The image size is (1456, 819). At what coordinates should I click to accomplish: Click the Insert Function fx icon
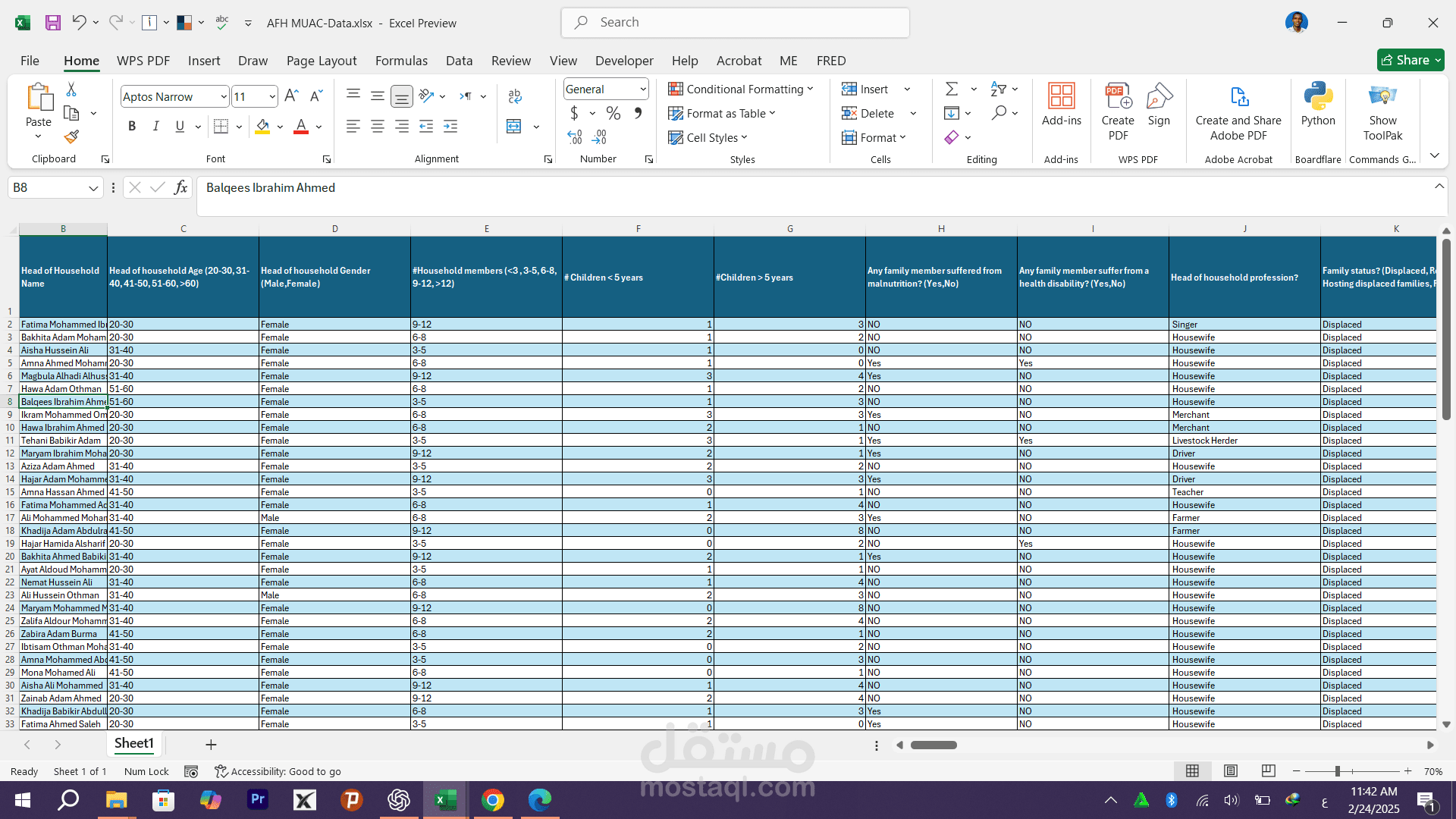pos(180,187)
